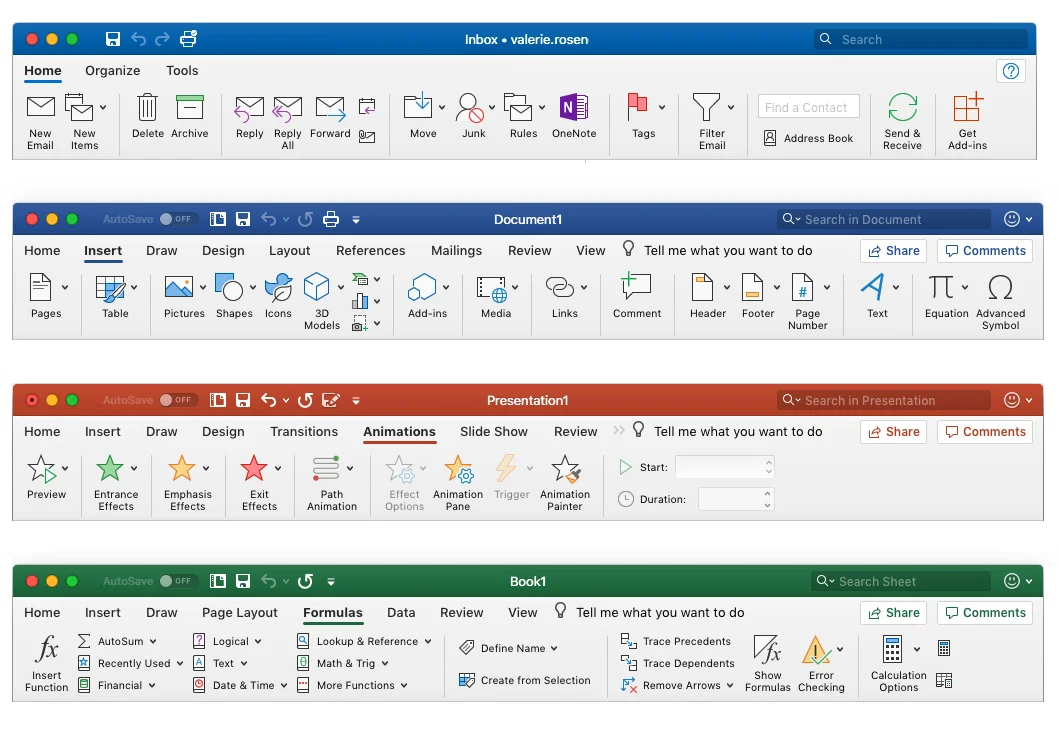Click Advanced Symbol in Word
The image size is (1059, 733).
click(1000, 301)
